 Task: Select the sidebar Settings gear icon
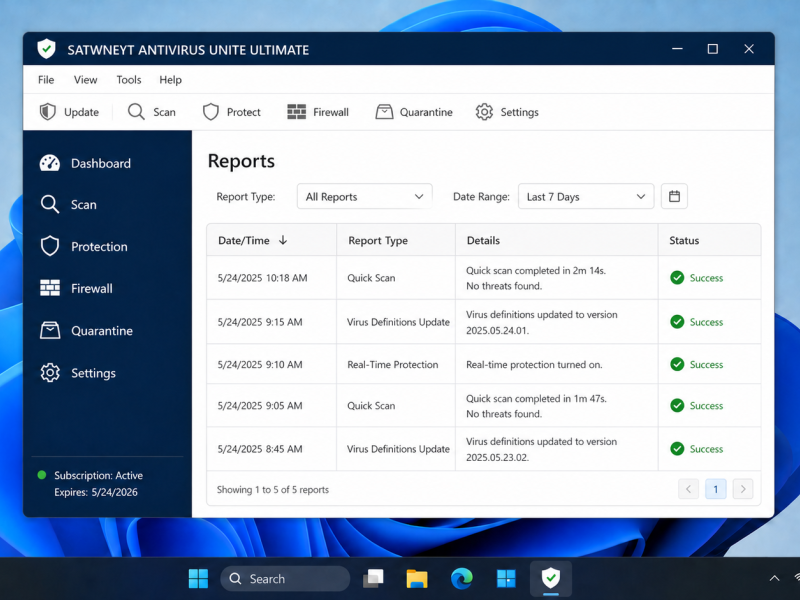pyautogui.click(x=50, y=373)
